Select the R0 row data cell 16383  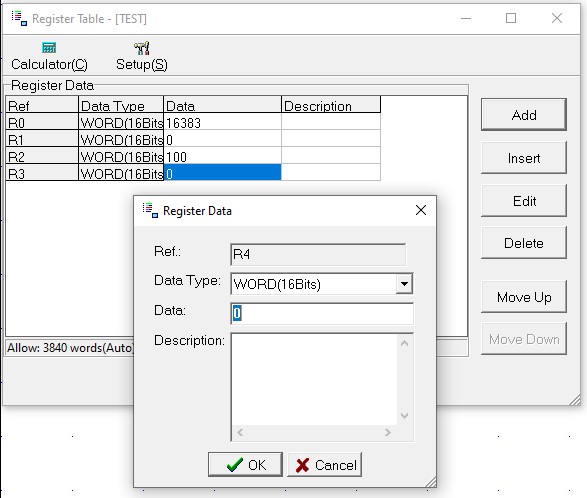[222, 122]
